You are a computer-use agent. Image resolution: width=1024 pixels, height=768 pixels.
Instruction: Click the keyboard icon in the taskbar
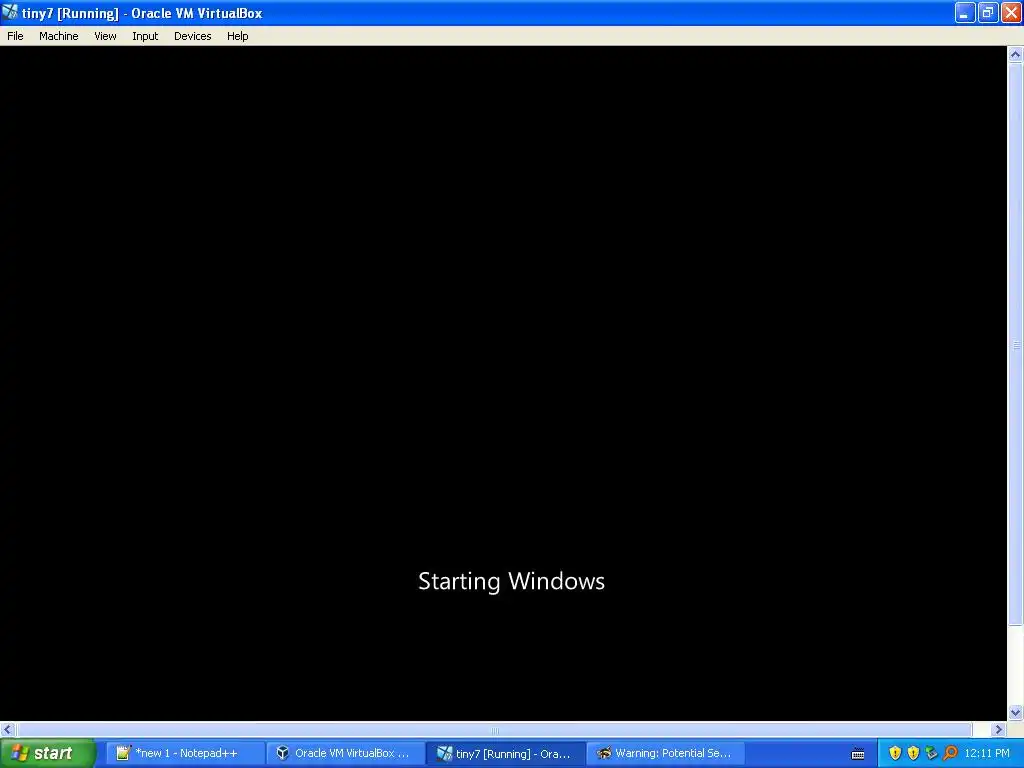click(x=858, y=754)
